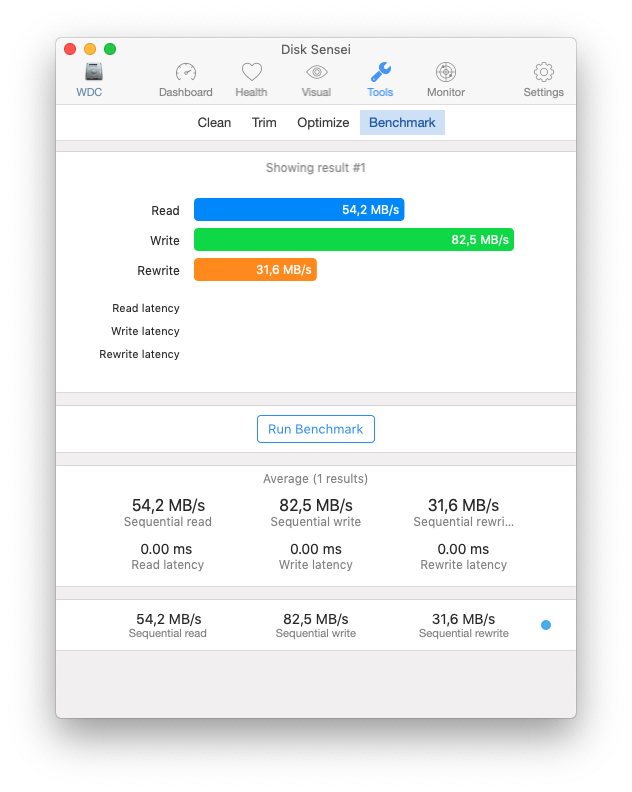The height and width of the screenshot is (792, 632).
Task: Click the green Write bar 82,5 MB/s
Action: tap(354, 239)
